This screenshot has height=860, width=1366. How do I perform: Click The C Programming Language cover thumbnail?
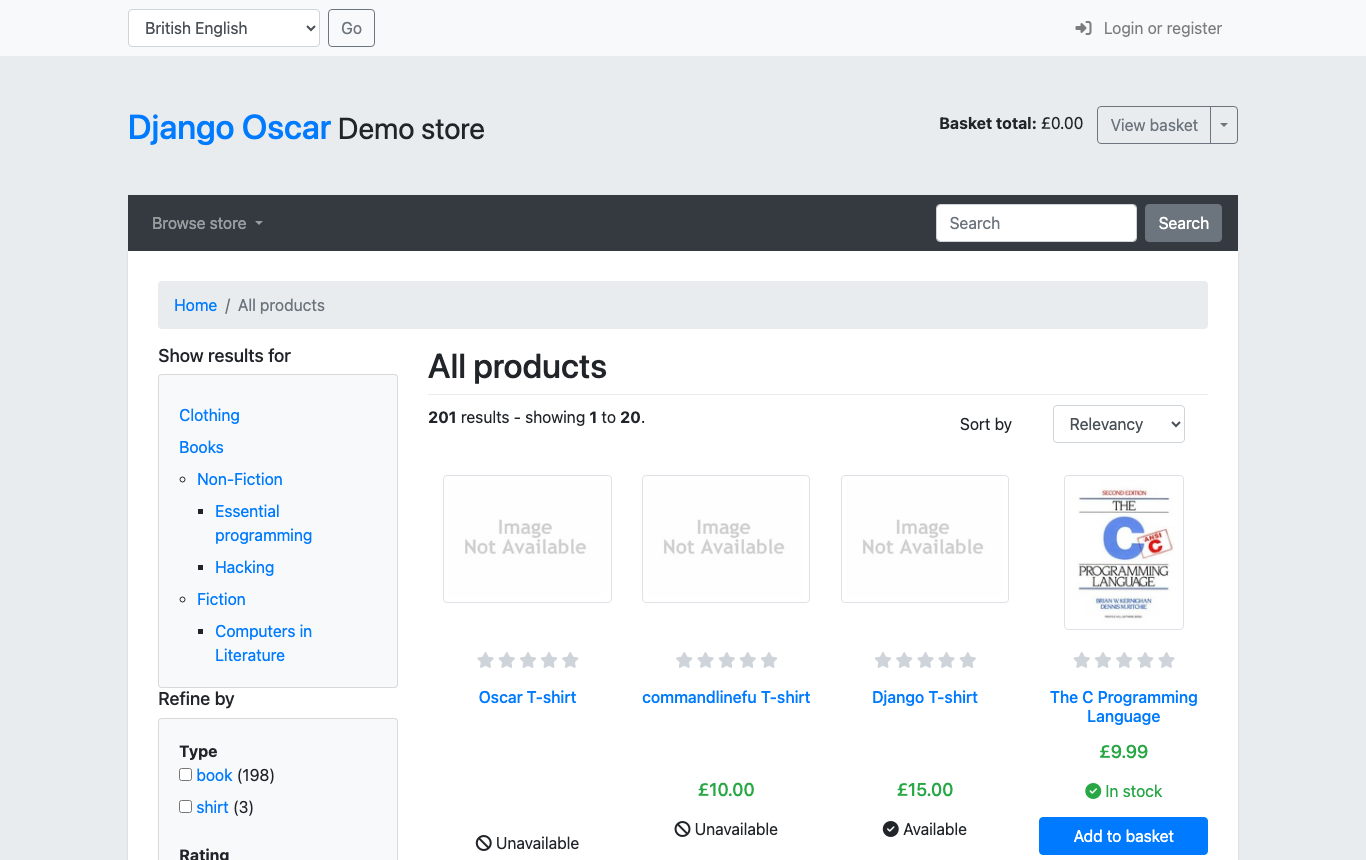[x=1124, y=552]
